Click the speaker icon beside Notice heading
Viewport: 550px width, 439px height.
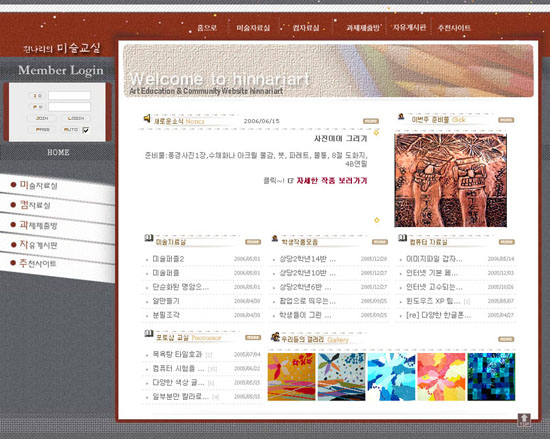147,119
